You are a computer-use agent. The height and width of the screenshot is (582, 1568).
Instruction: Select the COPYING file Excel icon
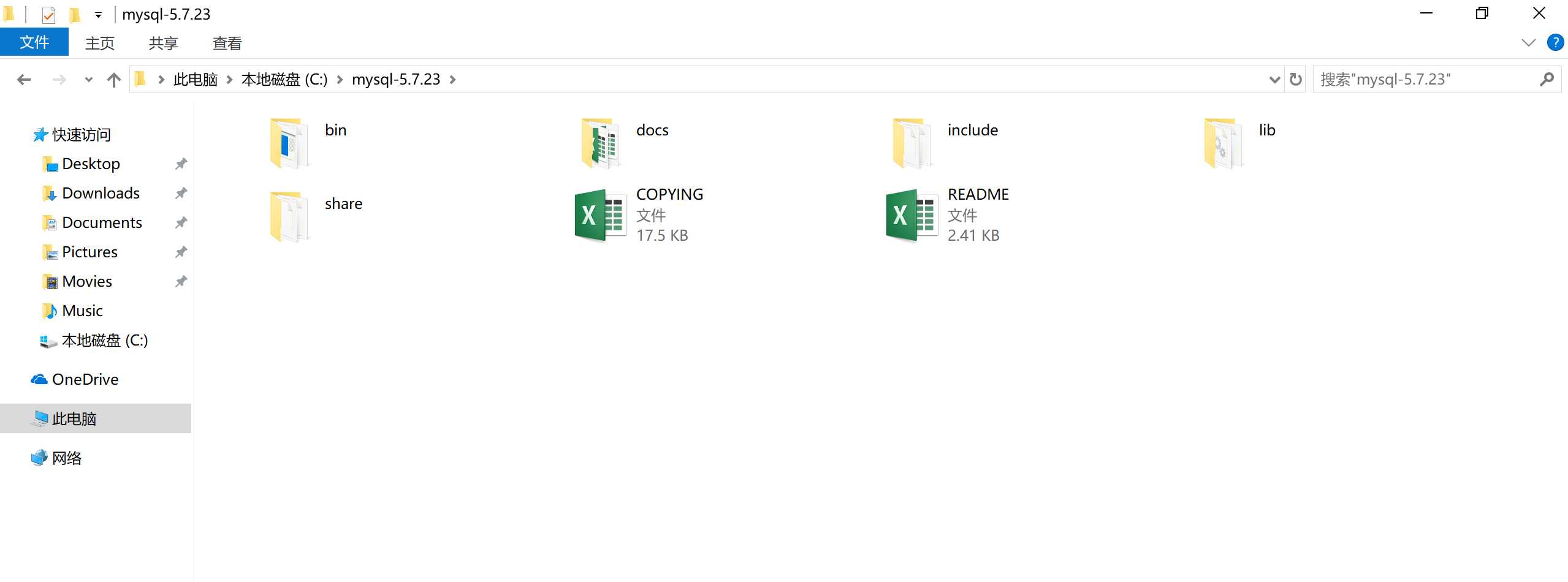click(x=600, y=216)
